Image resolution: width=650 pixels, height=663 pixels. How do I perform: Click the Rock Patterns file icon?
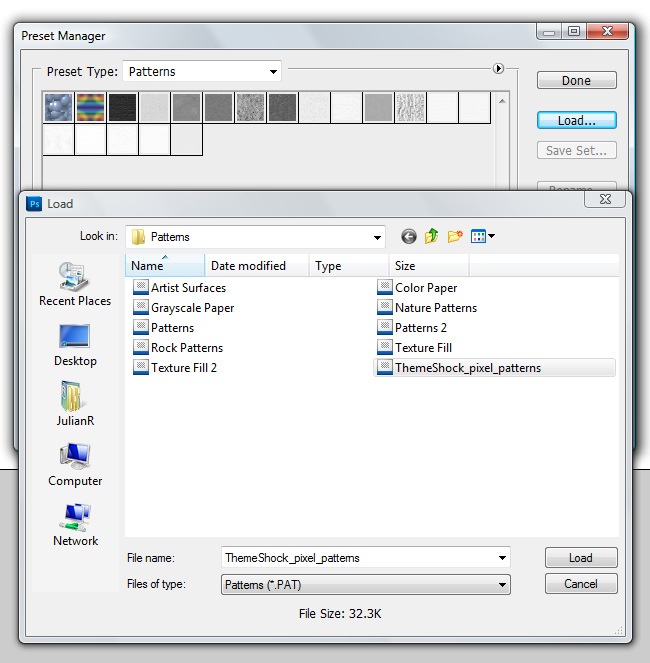click(140, 347)
